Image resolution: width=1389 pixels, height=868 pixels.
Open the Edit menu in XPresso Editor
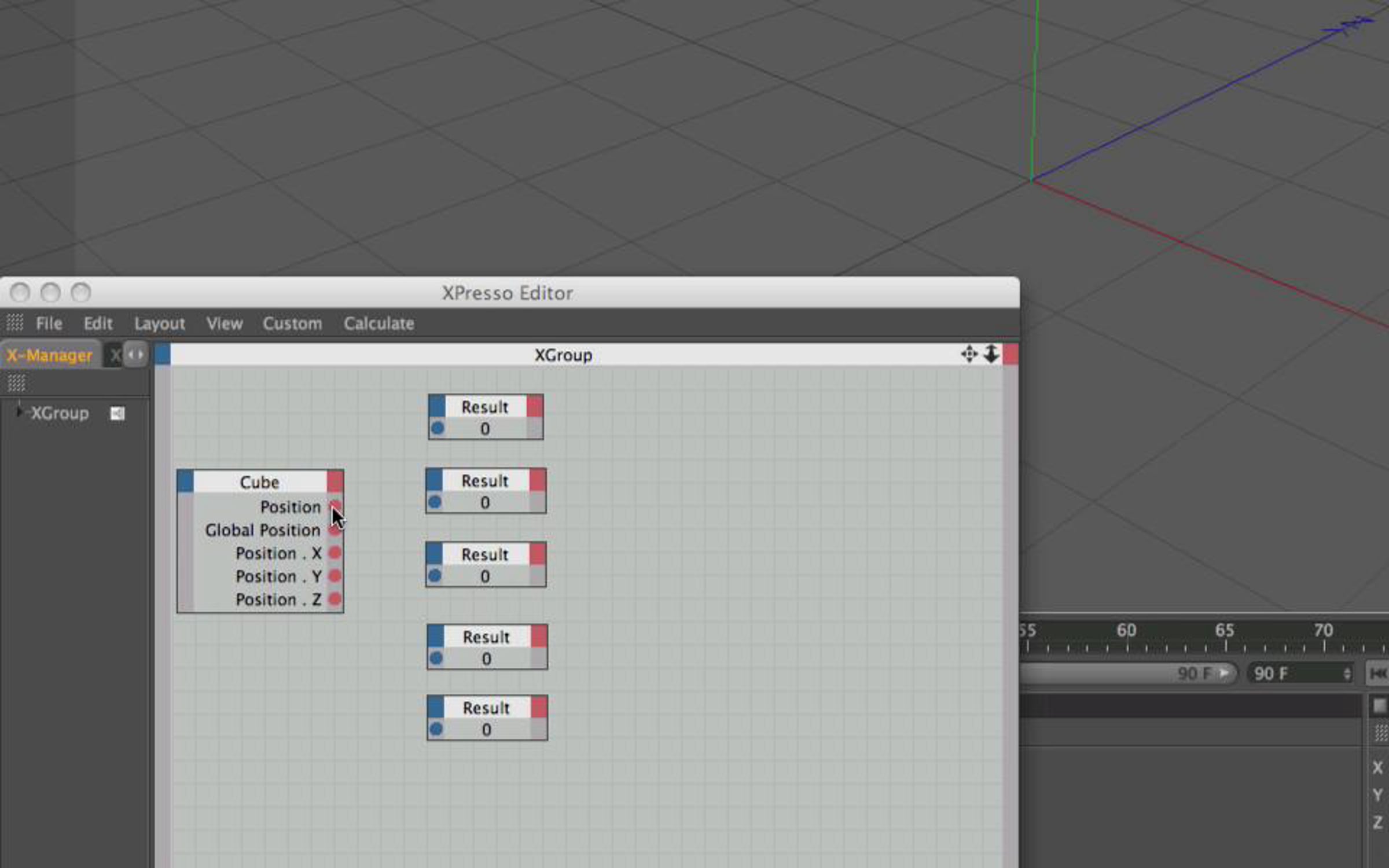(x=98, y=323)
